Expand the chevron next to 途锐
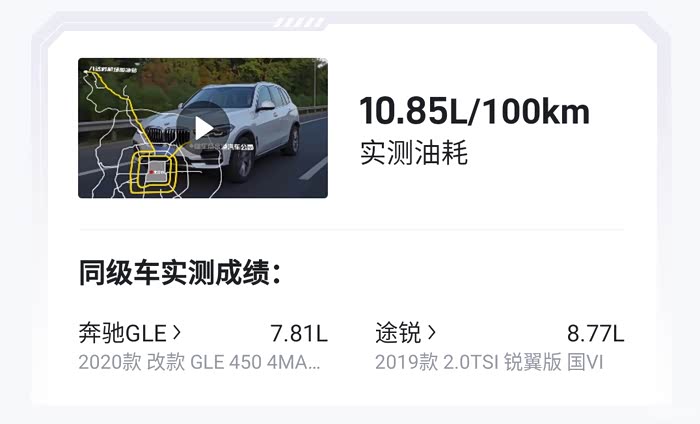 pyautogui.click(x=431, y=333)
